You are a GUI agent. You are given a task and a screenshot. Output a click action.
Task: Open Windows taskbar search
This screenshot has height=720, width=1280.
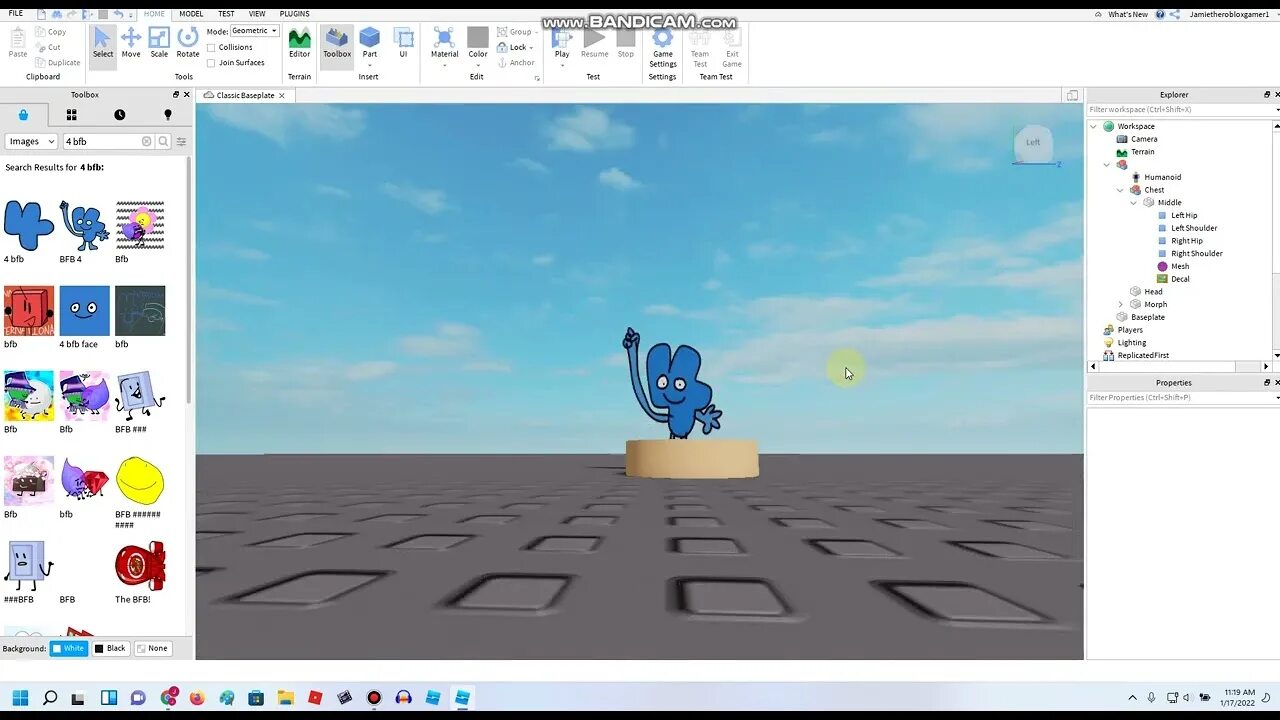49,698
